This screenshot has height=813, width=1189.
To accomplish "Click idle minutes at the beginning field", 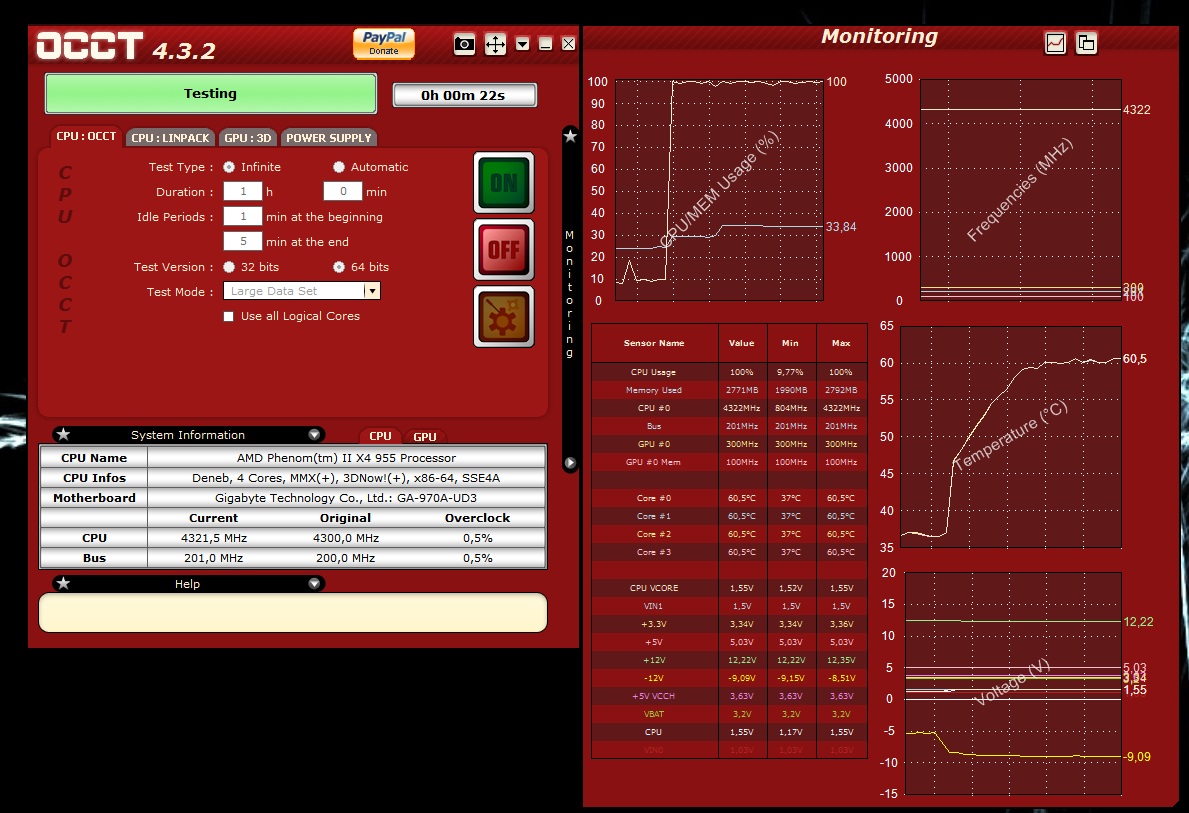I will click(243, 216).
